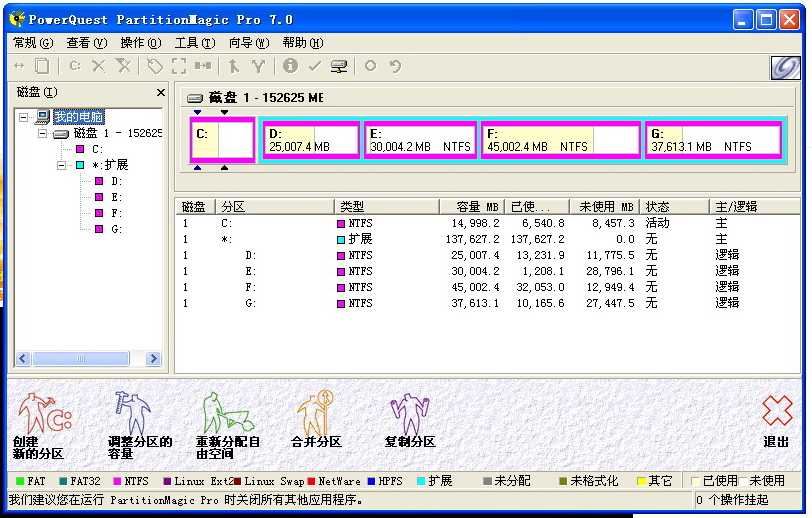Launch the 创建新的分区 wizard
This screenshot has height=518, width=812.
point(41,426)
